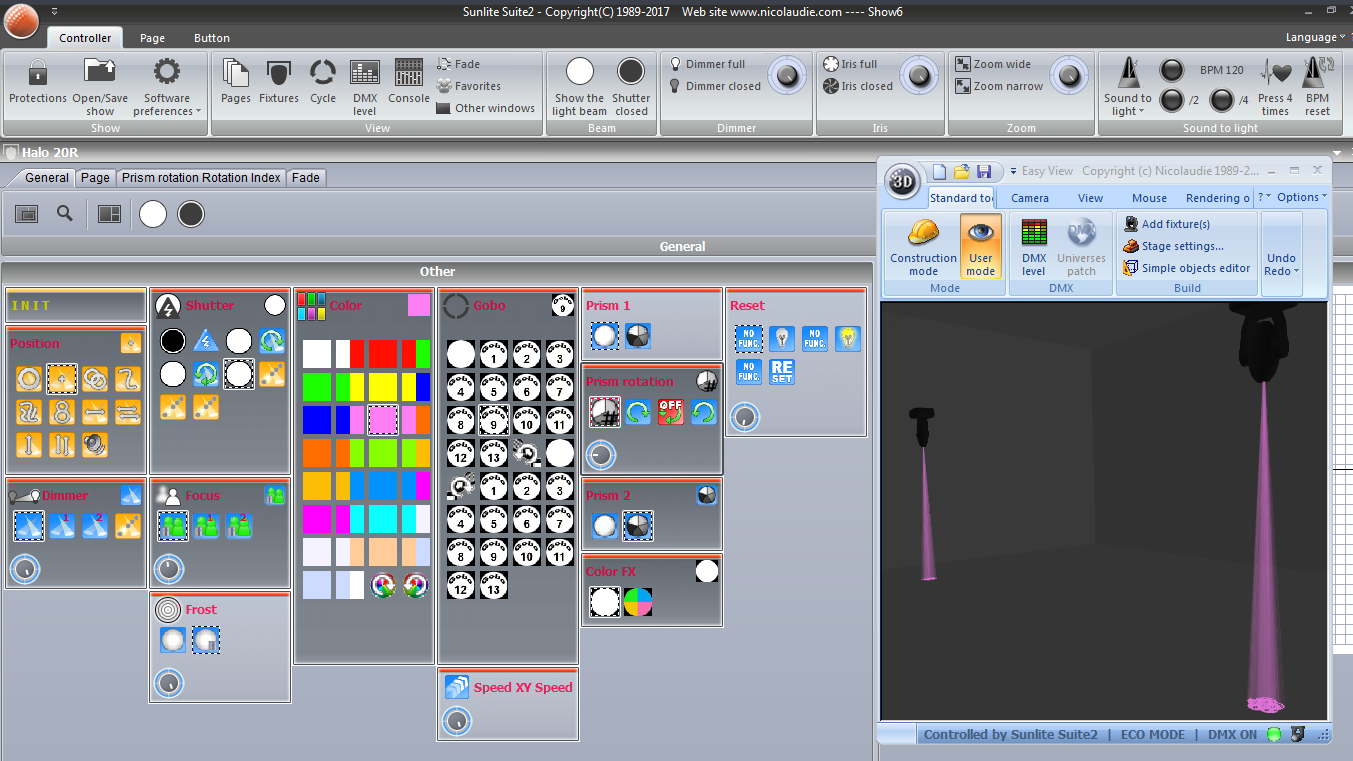Click the magnifier icon in Halo 20R toolbar
The image size is (1353, 761).
click(x=65, y=213)
